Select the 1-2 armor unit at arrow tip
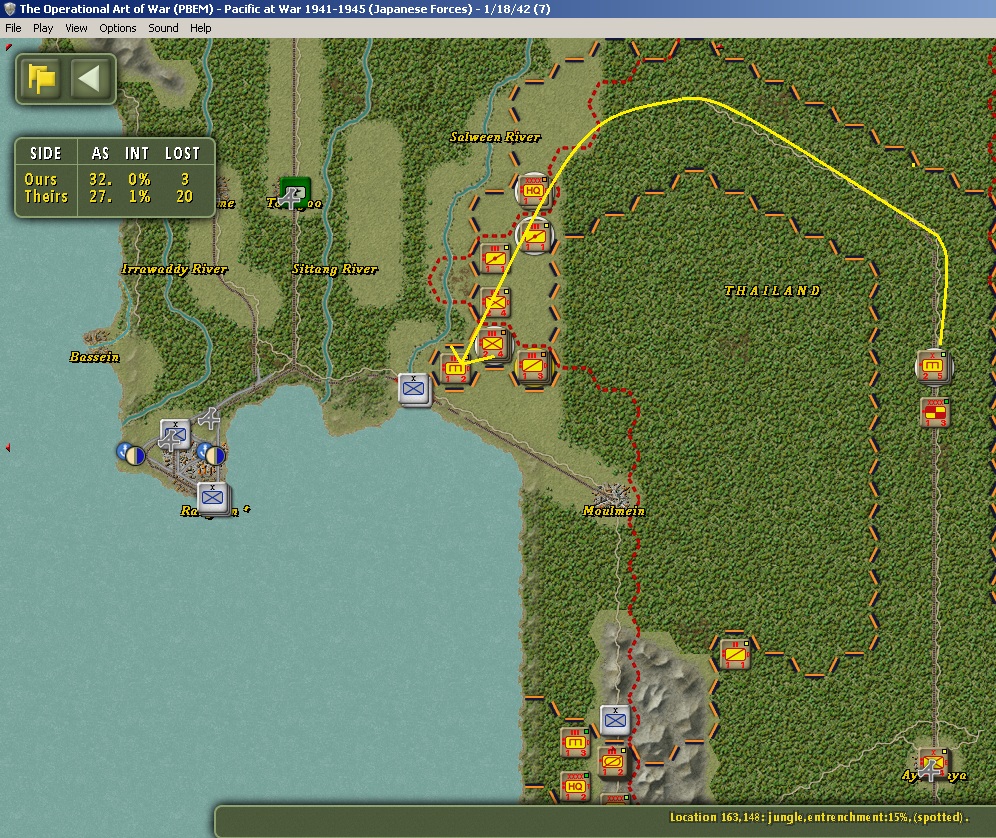The image size is (996, 838). [x=455, y=368]
